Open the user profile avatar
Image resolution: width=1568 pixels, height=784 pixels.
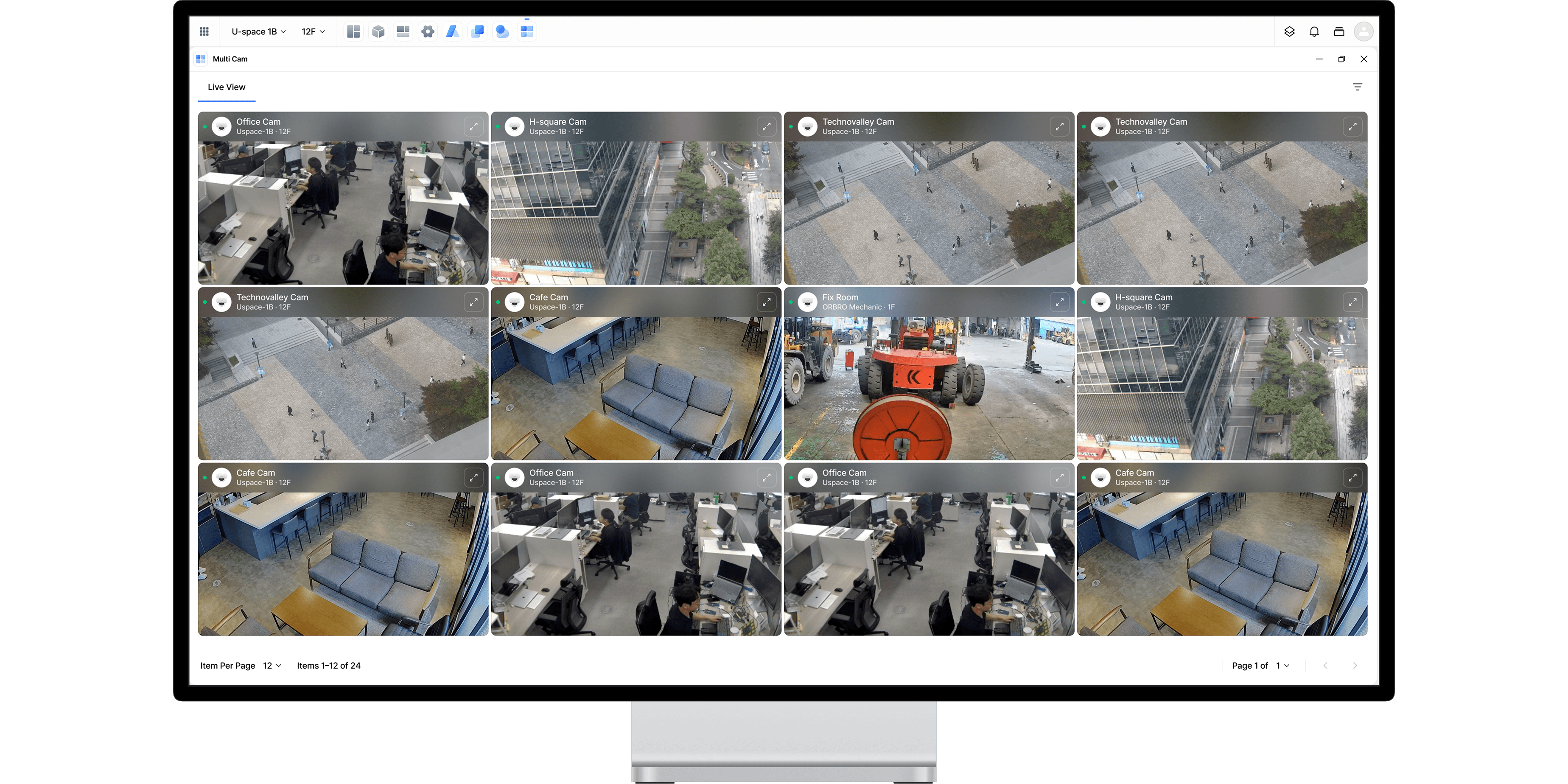click(x=1364, y=32)
